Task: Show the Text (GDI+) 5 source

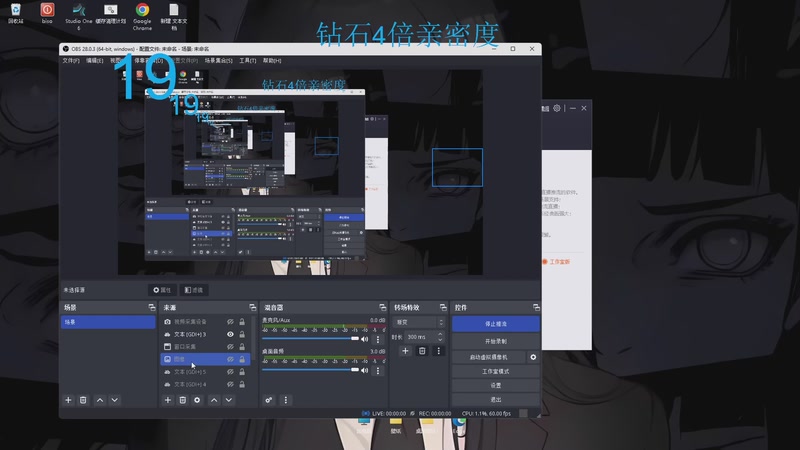Action: (230, 372)
